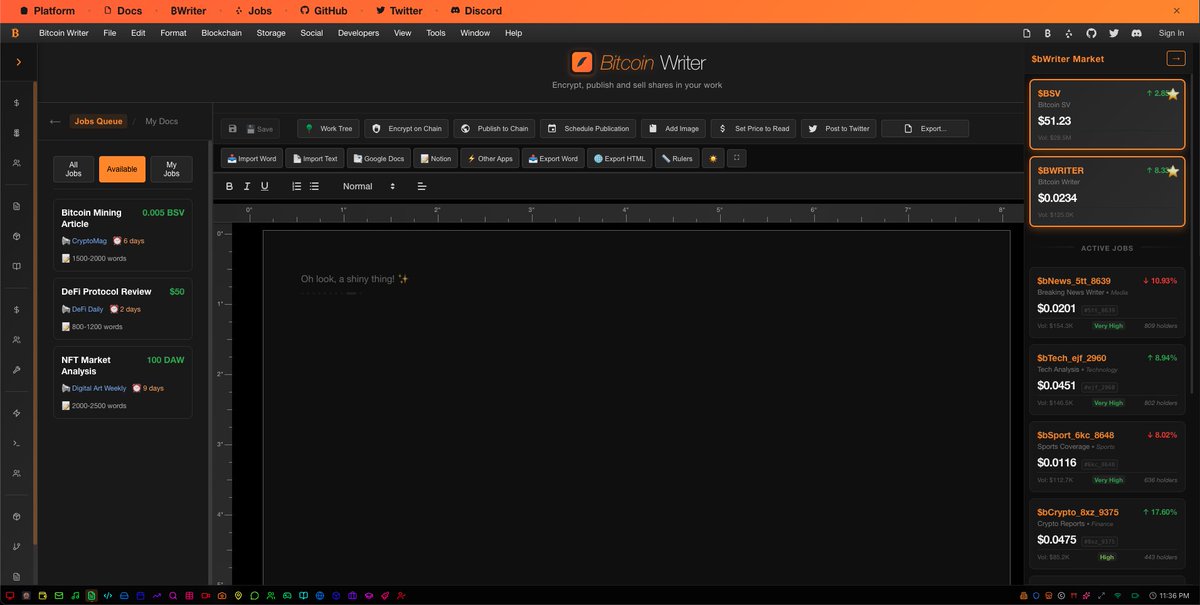This screenshot has height=605, width=1200.
Task: Open the Other Apps dropdown
Action: (x=490, y=158)
